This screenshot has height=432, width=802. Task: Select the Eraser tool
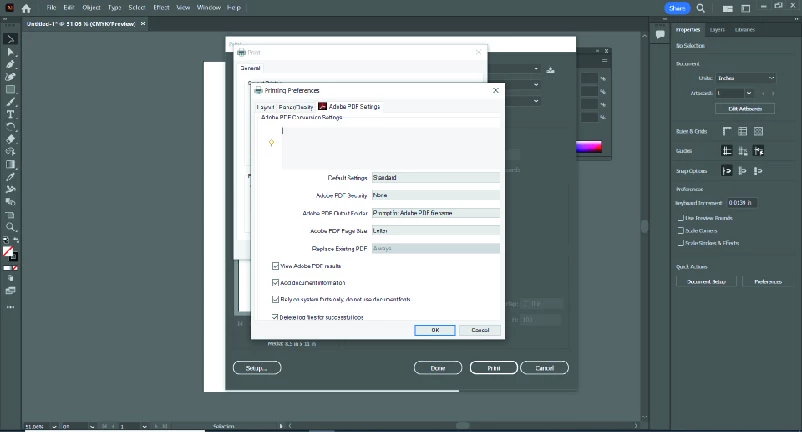pos(10,139)
